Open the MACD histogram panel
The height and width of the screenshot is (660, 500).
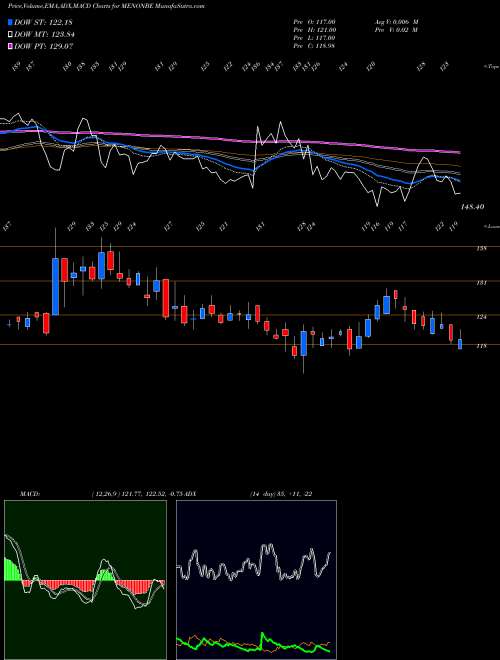point(85,580)
